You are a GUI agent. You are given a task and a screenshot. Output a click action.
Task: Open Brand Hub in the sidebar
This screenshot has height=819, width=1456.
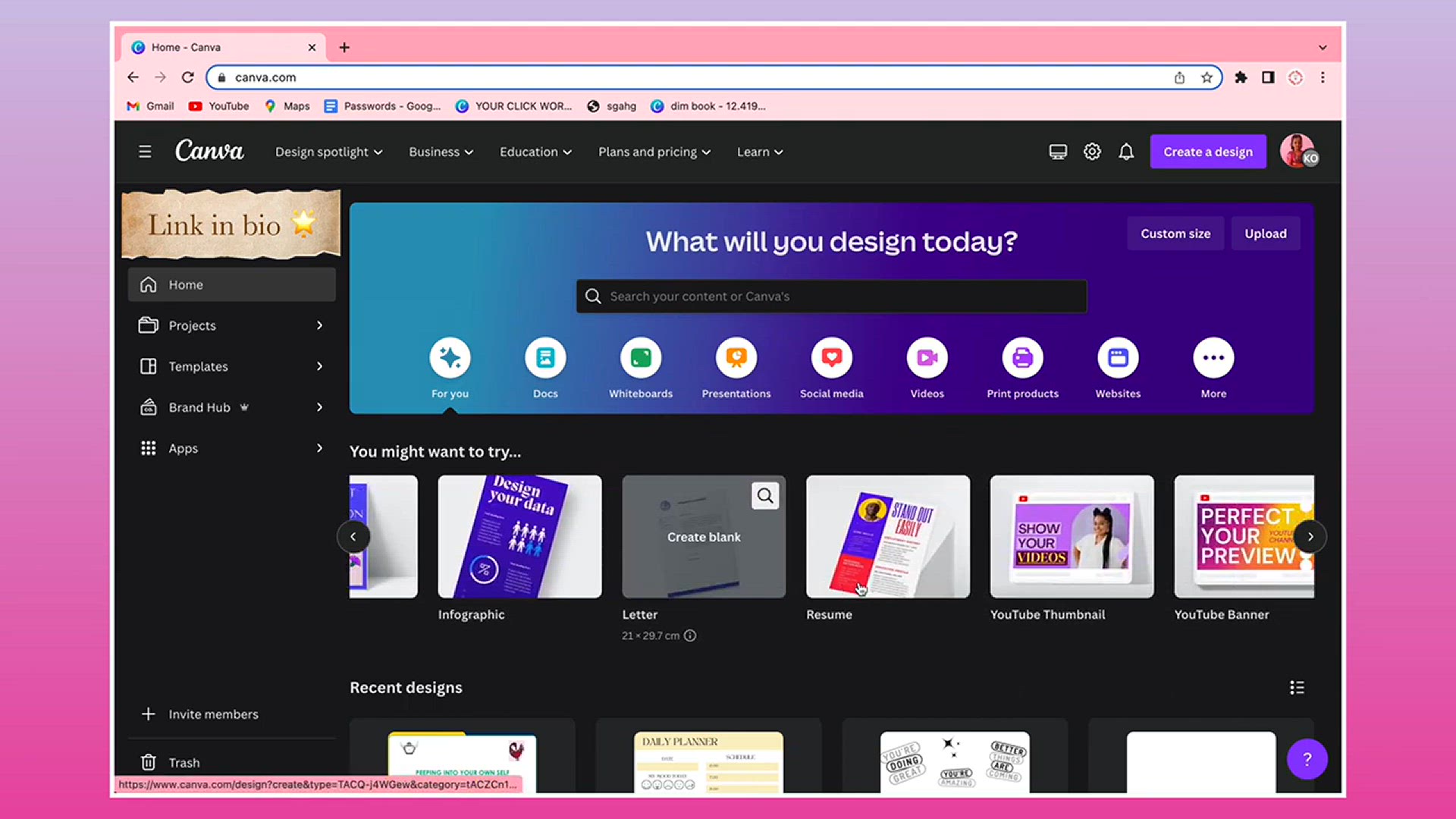click(x=231, y=407)
